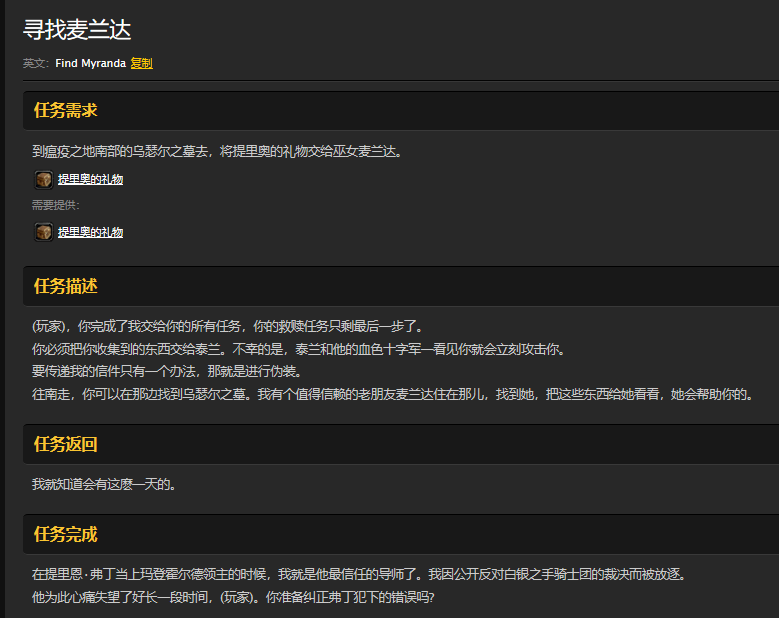Open the 提里奥的礼物 link under 需要提供
779x618 pixels.
90,232
